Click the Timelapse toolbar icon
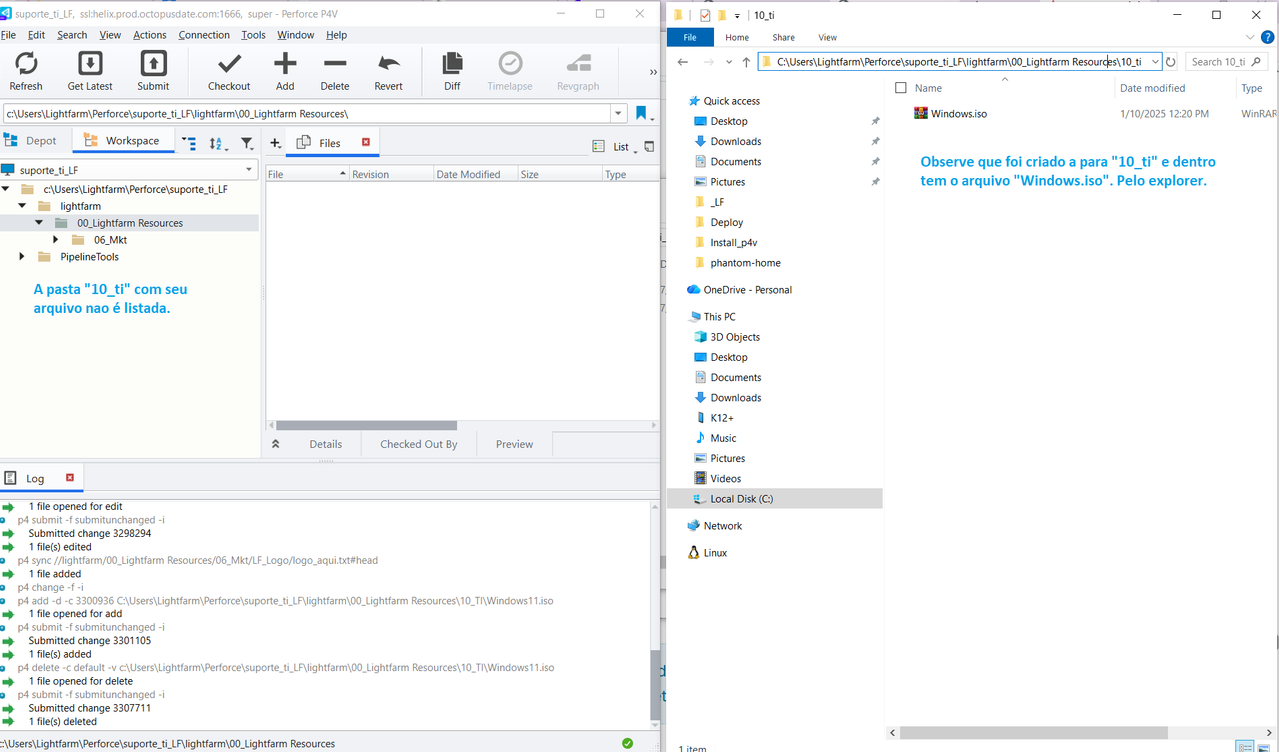This screenshot has width=1279, height=752. click(x=510, y=64)
